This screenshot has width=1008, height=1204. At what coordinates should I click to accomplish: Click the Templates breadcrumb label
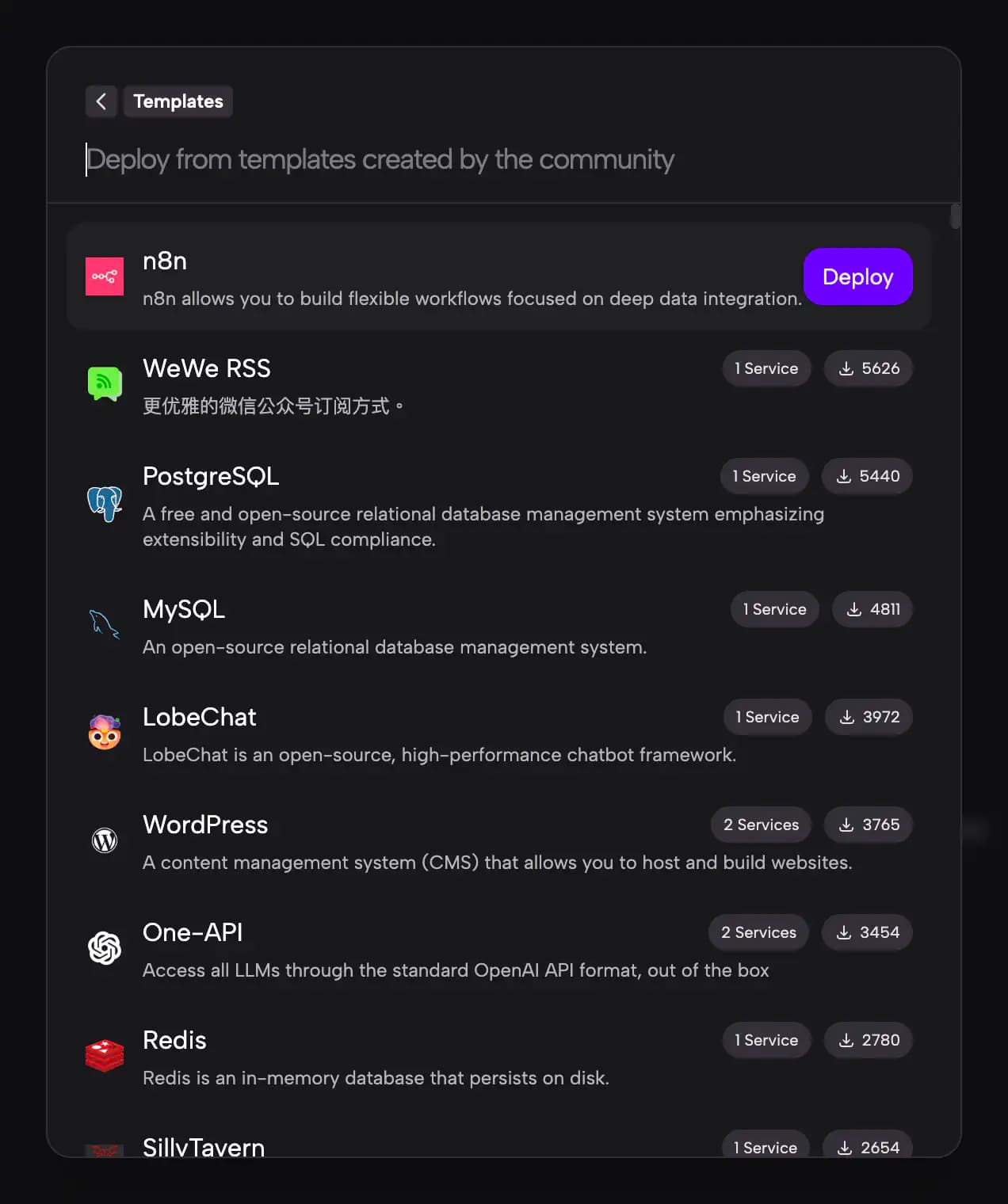178,101
